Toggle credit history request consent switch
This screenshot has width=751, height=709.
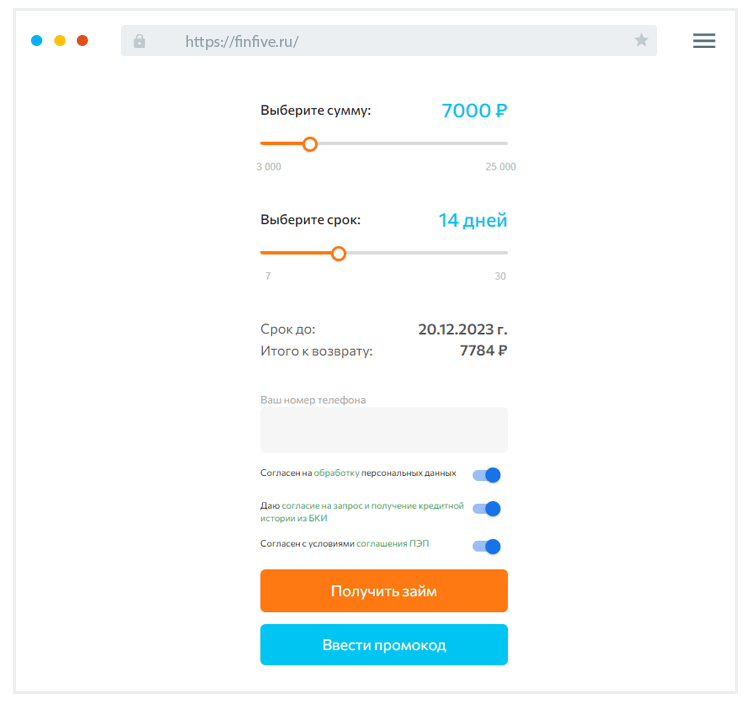(487, 509)
